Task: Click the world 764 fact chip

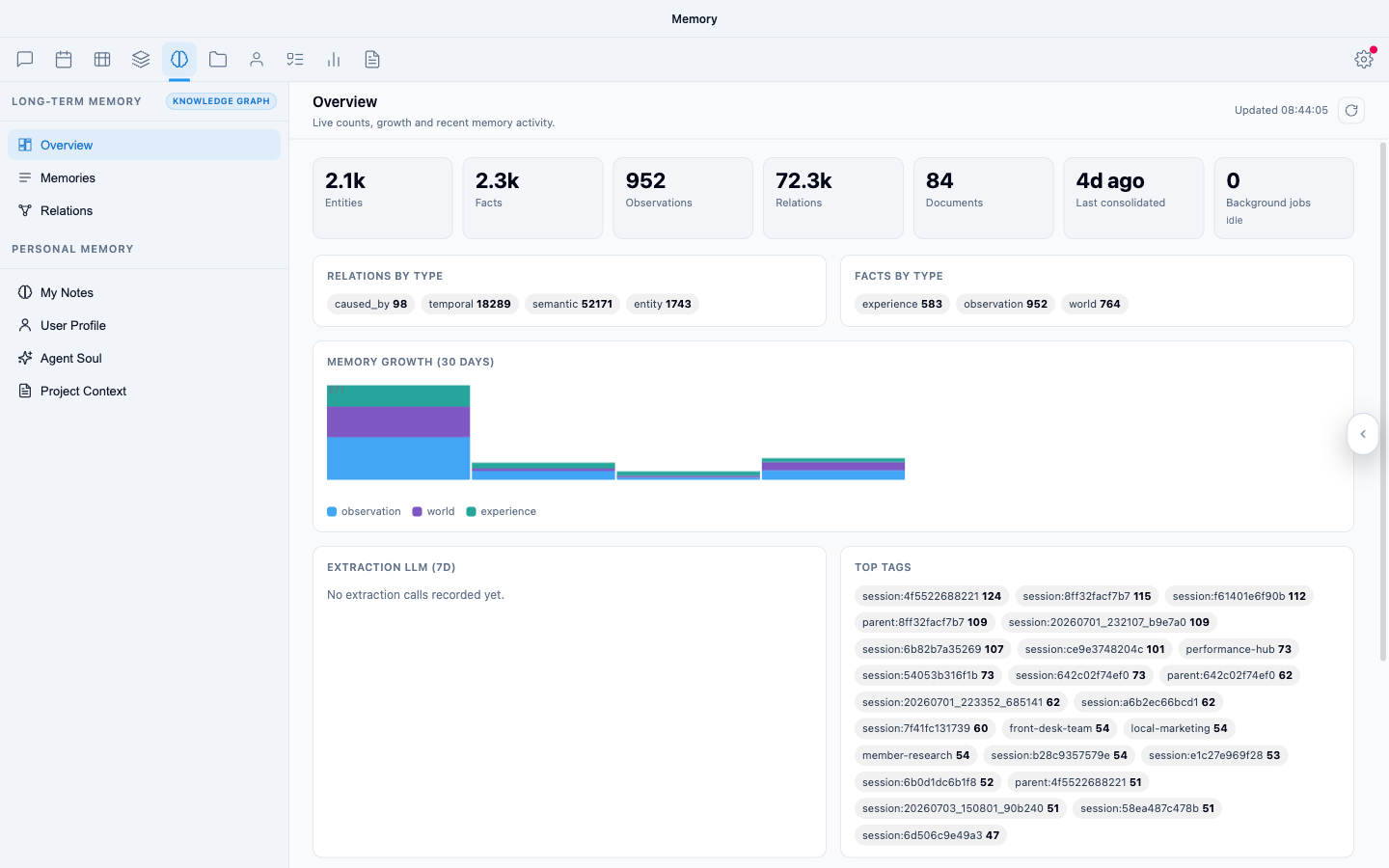Action: (x=1095, y=304)
